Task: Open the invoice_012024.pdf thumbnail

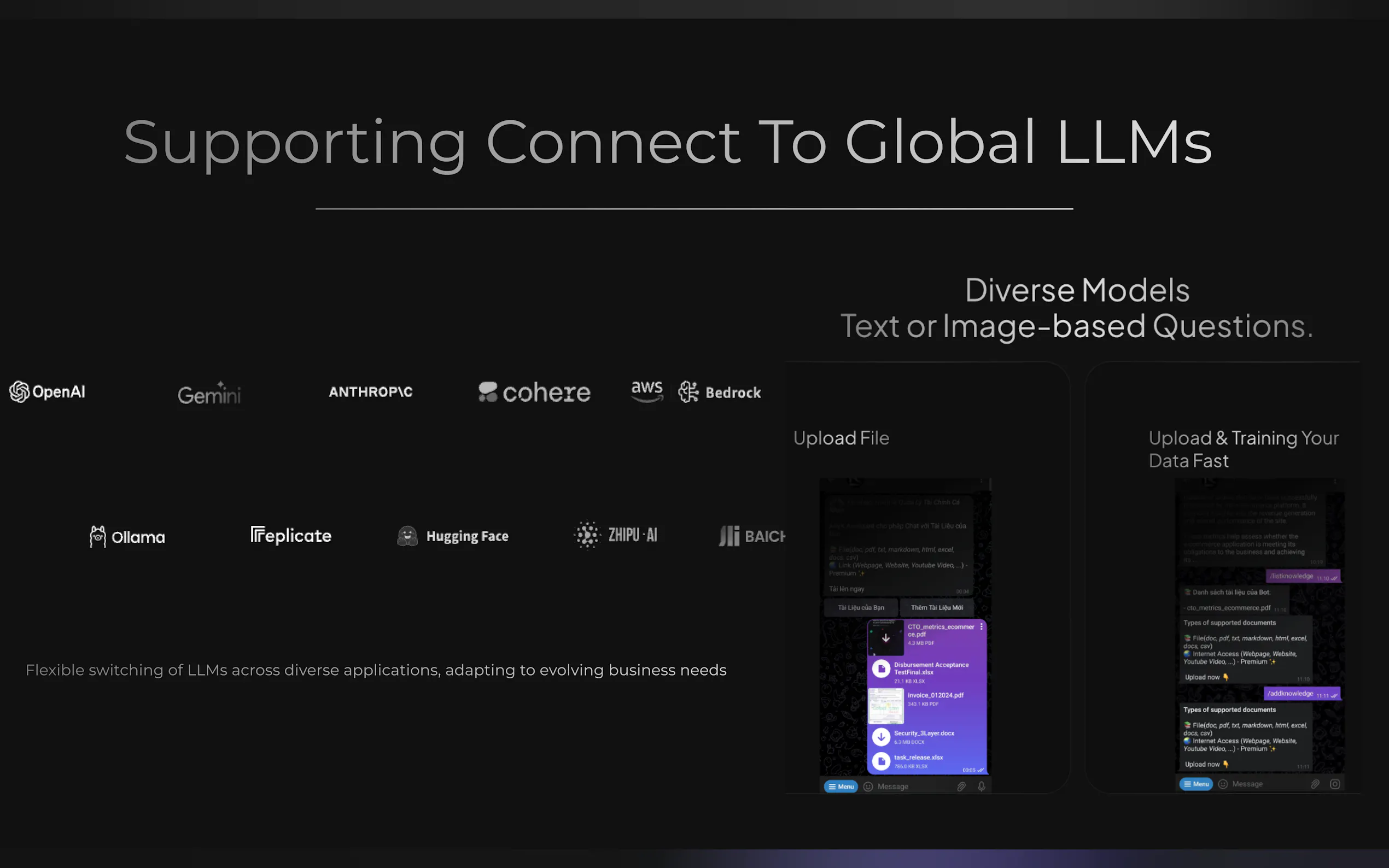Action: (885, 706)
